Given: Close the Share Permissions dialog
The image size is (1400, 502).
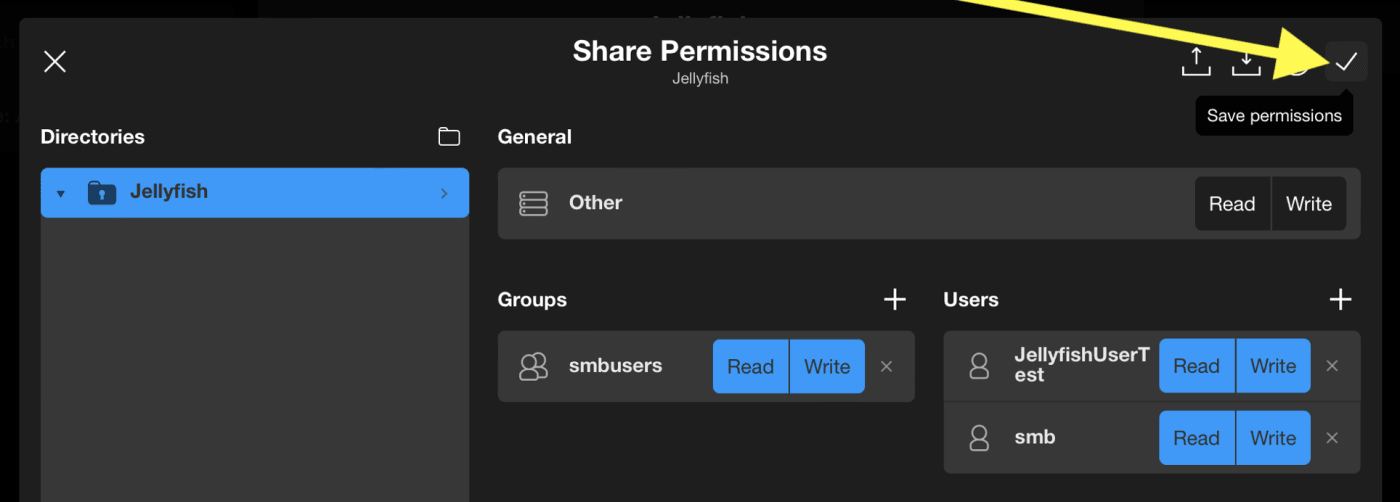Looking at the screenshot, I should click(55, 62).
